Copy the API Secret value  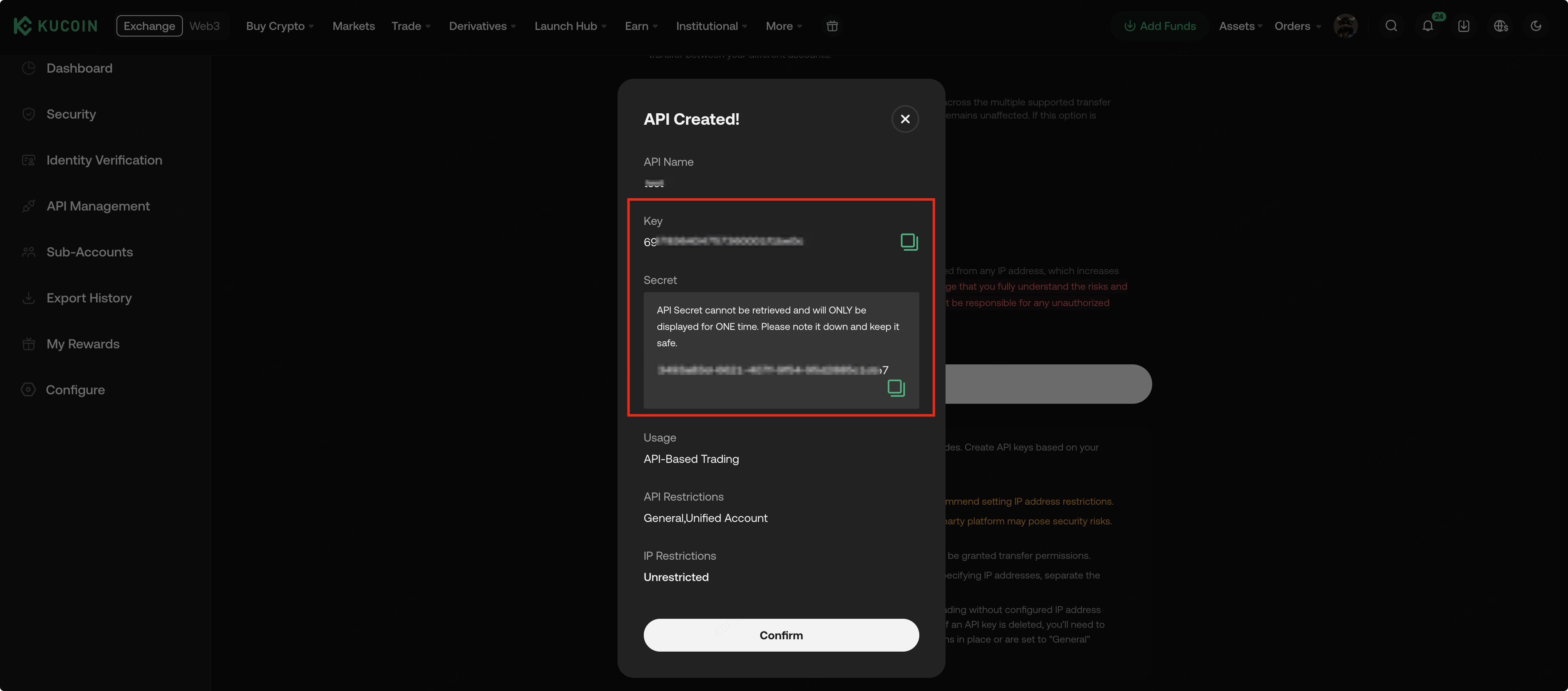pos(896,387)
